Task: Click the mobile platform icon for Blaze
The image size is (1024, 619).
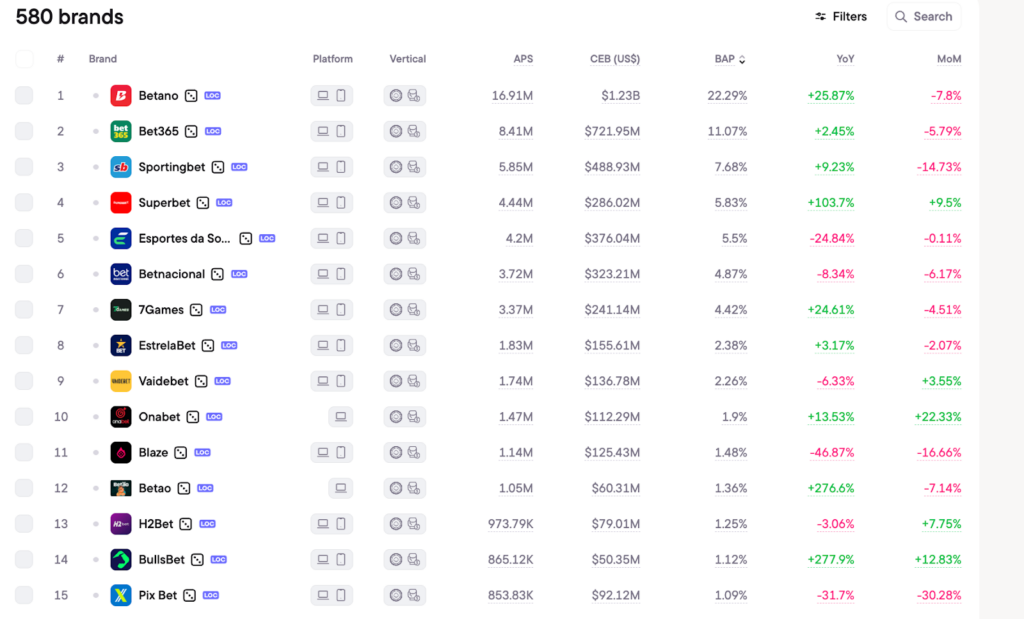Action: tap(341, 453)
